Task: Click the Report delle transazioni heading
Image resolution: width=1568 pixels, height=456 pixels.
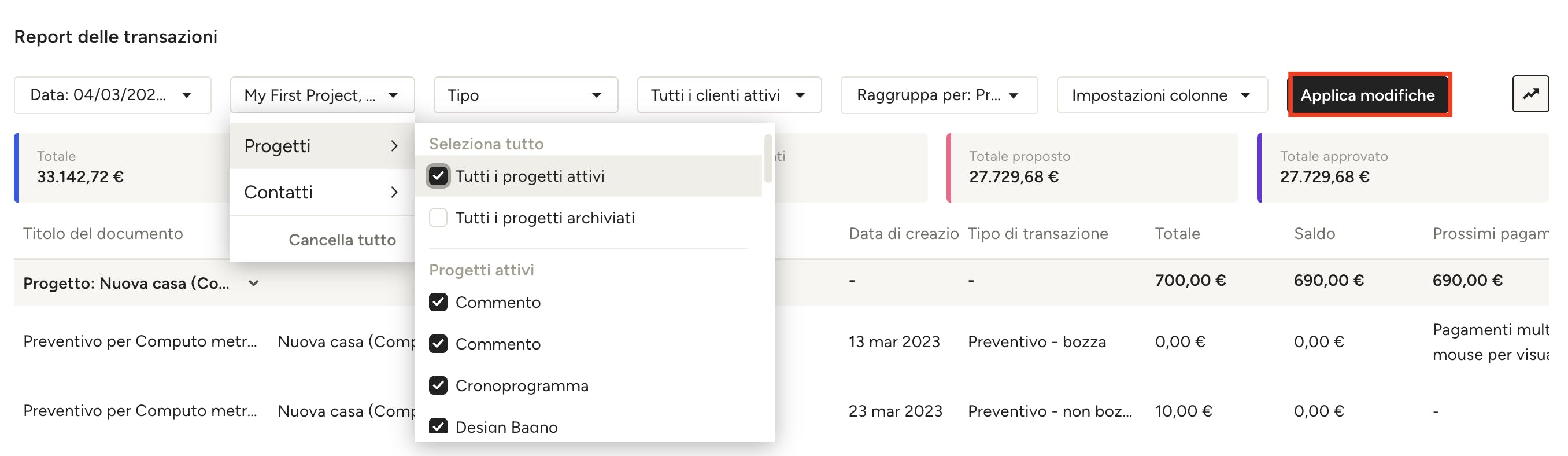Action: [x=116, y=36]
